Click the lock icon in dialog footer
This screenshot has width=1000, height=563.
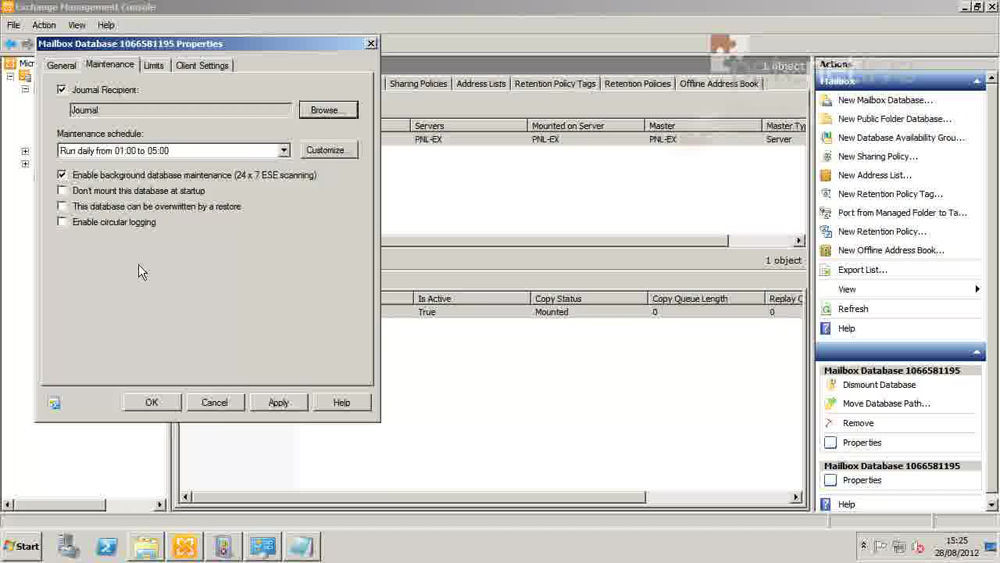click(x=54, y=403)
